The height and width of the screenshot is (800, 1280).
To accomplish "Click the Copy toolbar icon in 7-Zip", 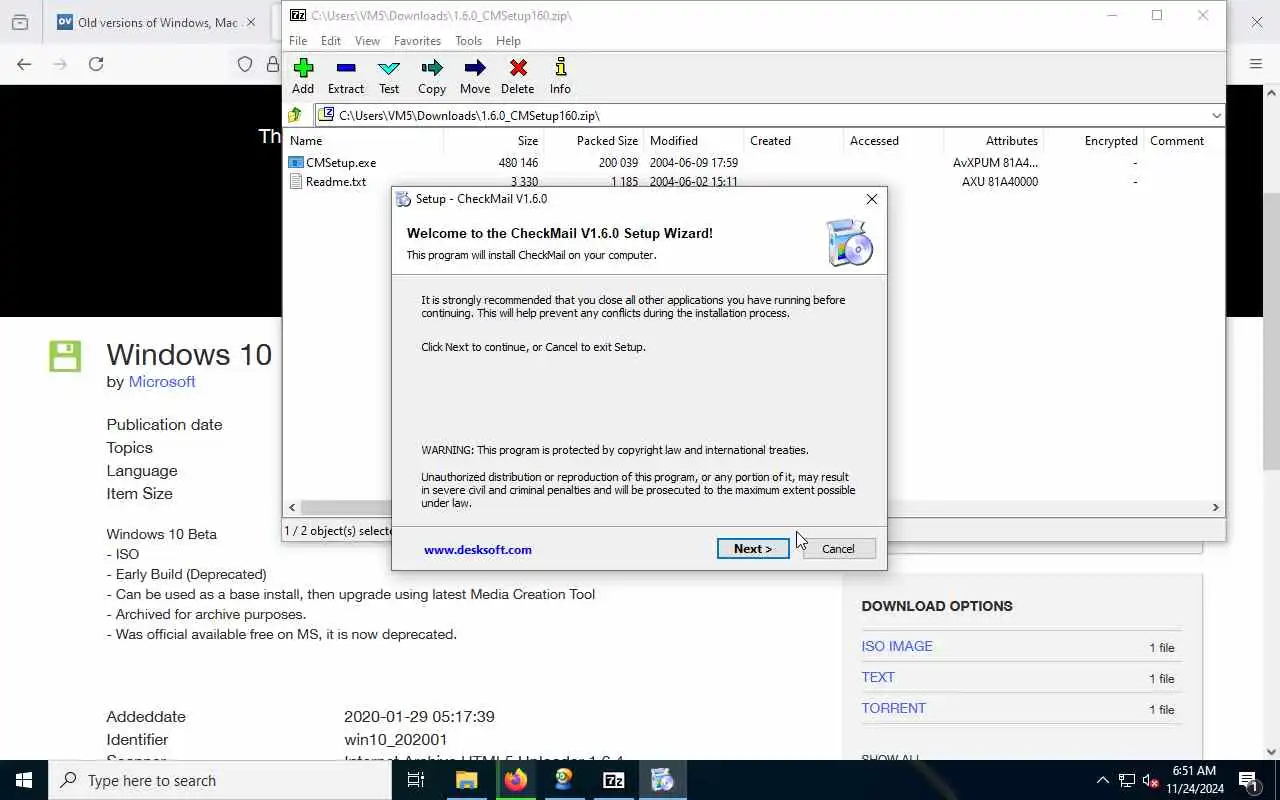I will (432, 76).
